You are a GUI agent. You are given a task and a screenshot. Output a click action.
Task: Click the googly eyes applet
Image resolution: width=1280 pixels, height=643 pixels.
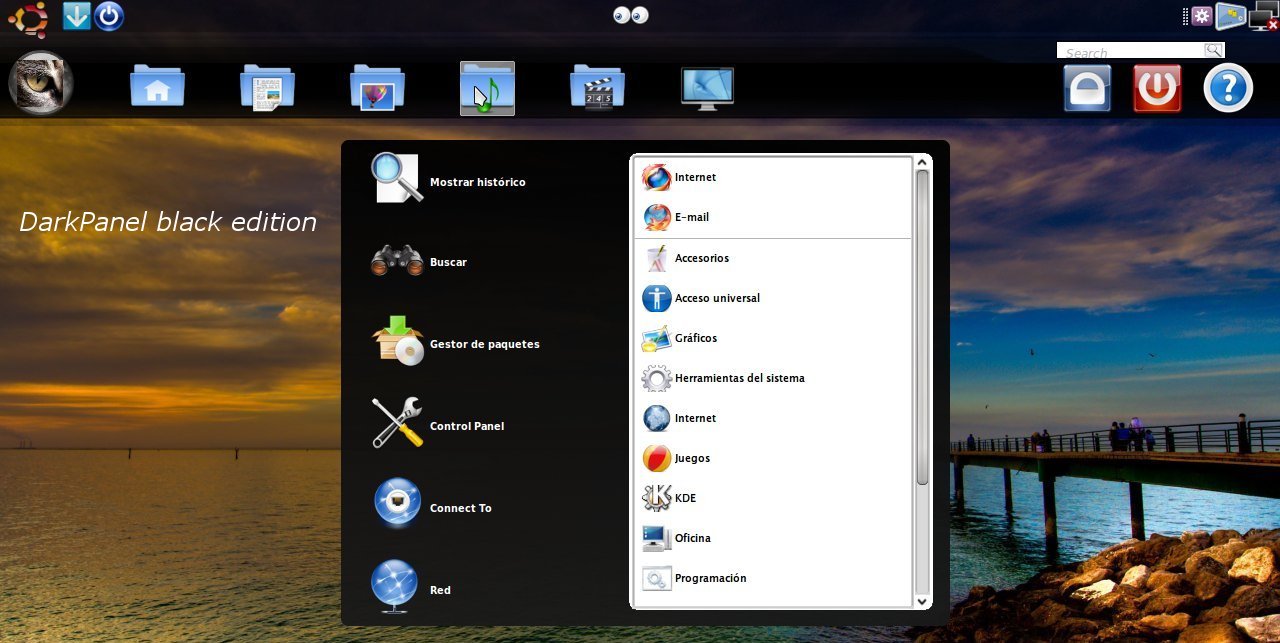click(631, 15)
